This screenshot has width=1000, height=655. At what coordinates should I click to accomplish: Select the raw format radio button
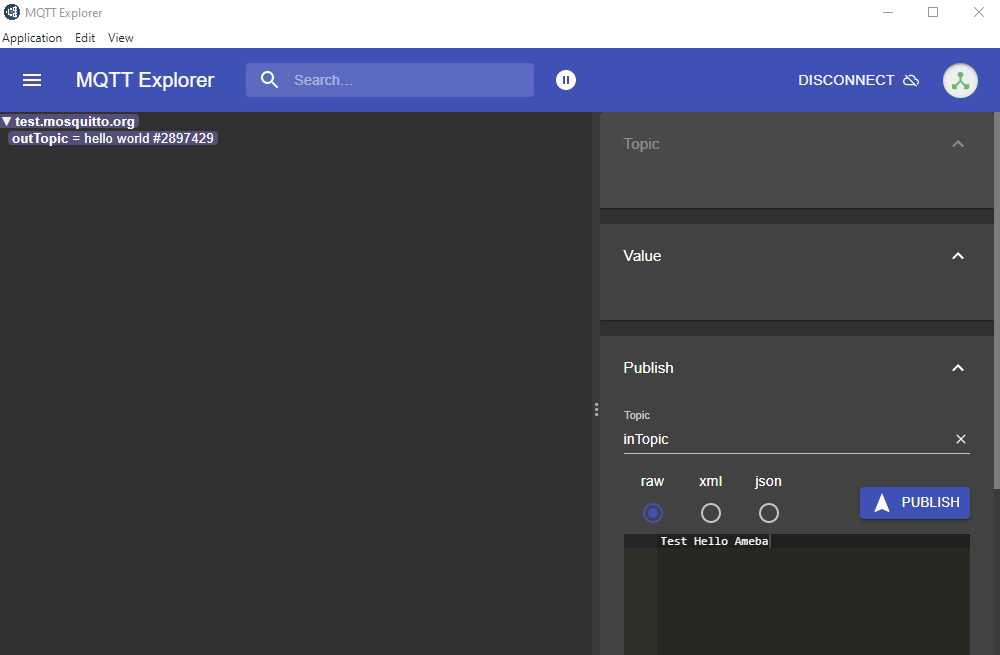[x=653, y=513]
